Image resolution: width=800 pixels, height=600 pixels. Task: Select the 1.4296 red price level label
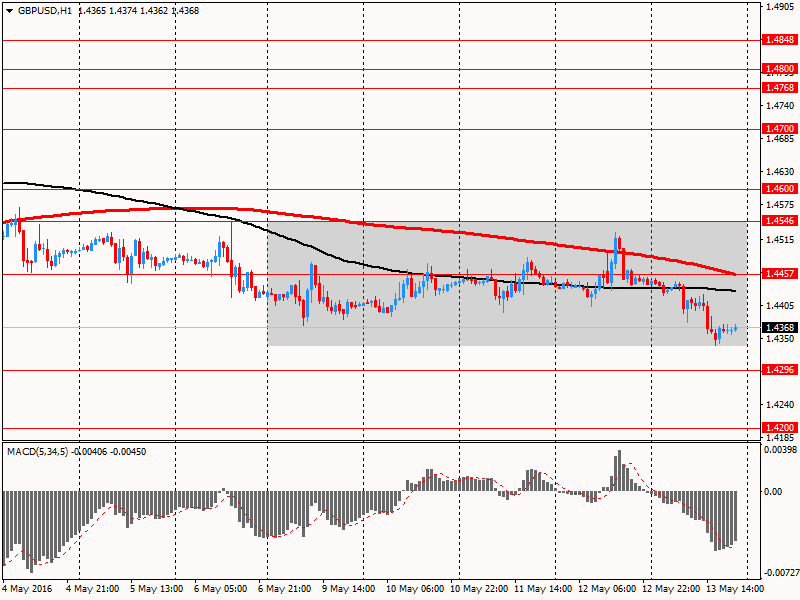pos(779,370)
